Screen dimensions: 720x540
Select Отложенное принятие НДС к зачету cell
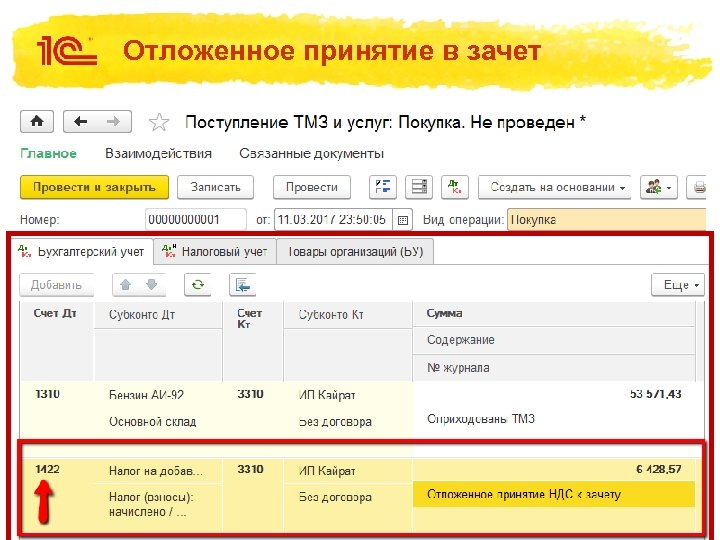[x=554, y=494]
